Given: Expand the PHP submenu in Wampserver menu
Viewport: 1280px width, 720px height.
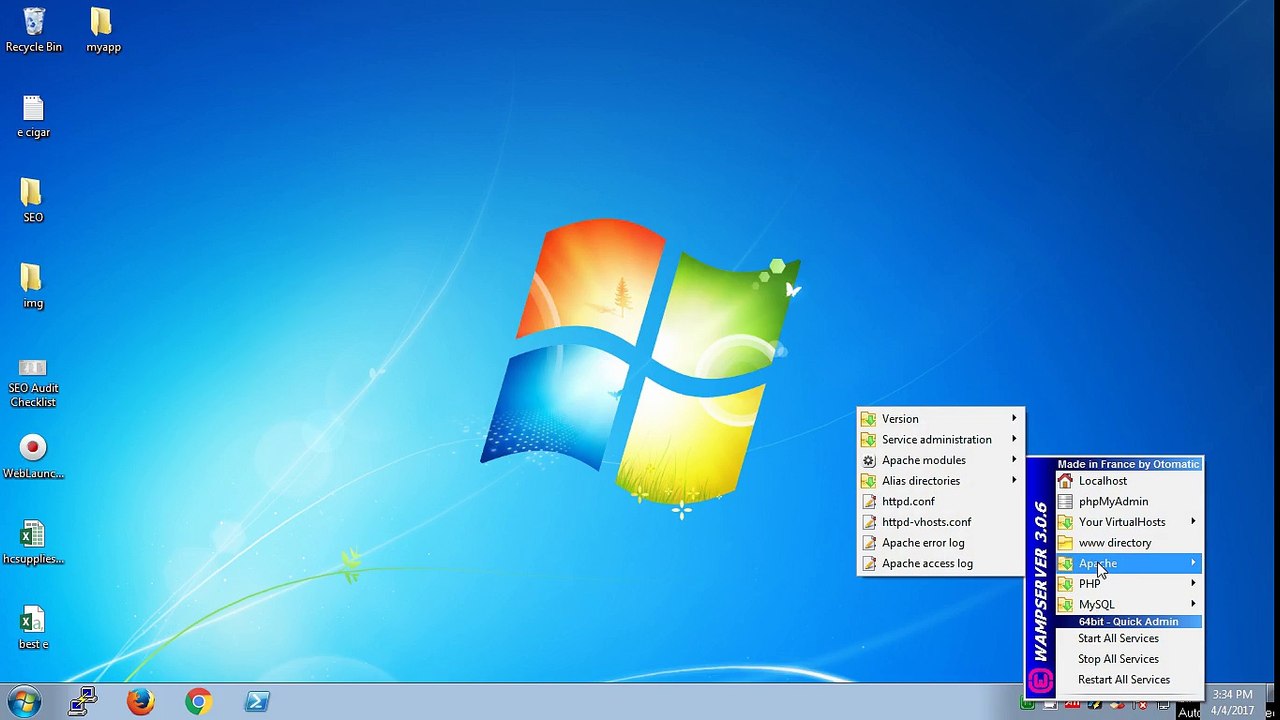Looking at the screenshot, I should click(x=1128, y=584).
